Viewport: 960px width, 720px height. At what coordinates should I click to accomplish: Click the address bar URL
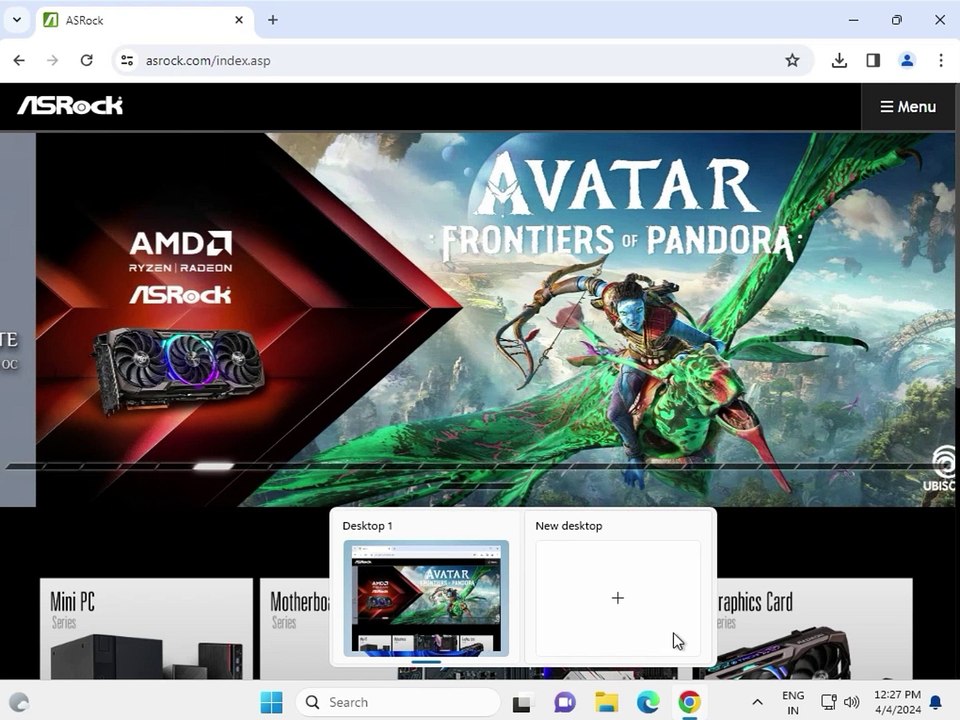click(208, 61)
